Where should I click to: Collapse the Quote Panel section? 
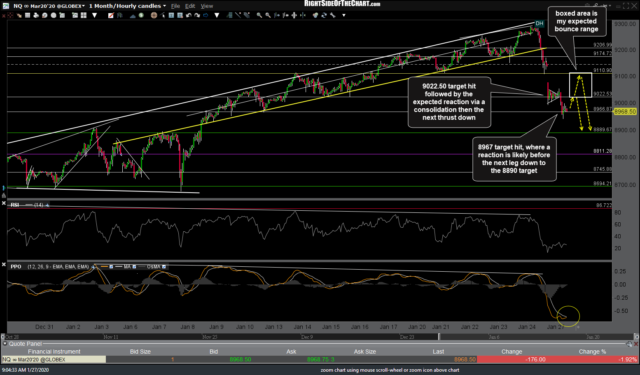(x=5, y=344)
